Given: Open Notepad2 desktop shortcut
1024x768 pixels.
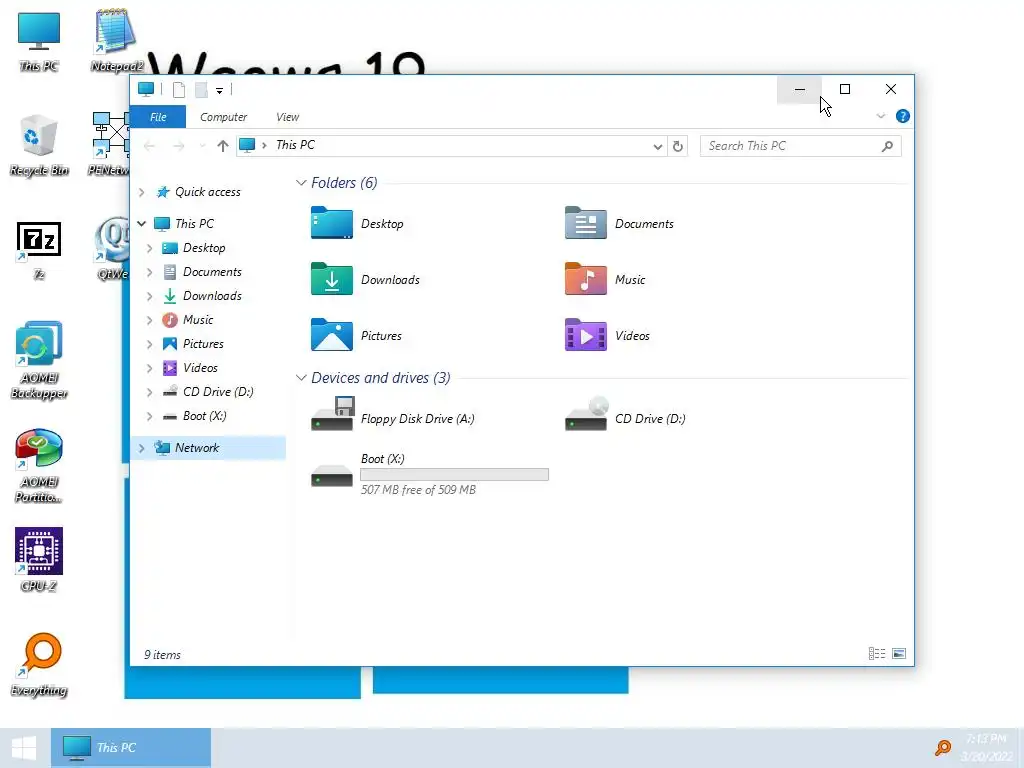Looking at the screenshot, I should [x=116, y=40].
